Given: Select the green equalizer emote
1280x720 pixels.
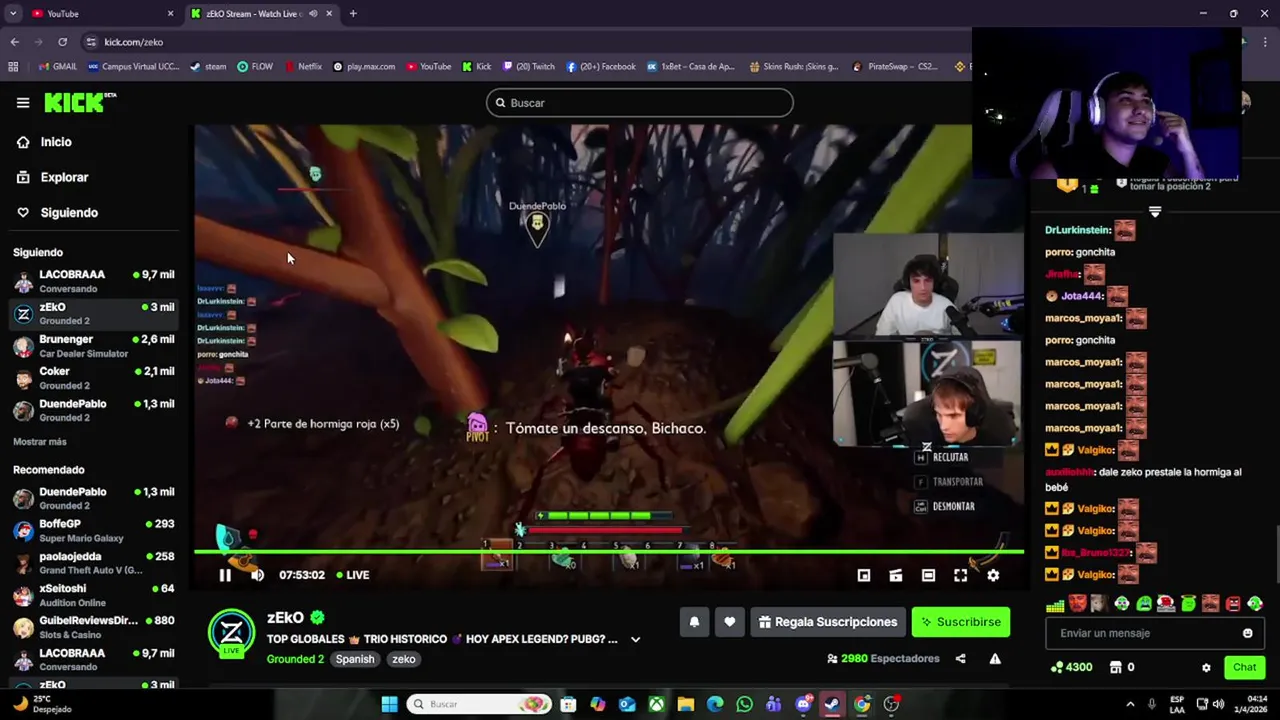Looking at the screenshot, I should pos(1055,604).
